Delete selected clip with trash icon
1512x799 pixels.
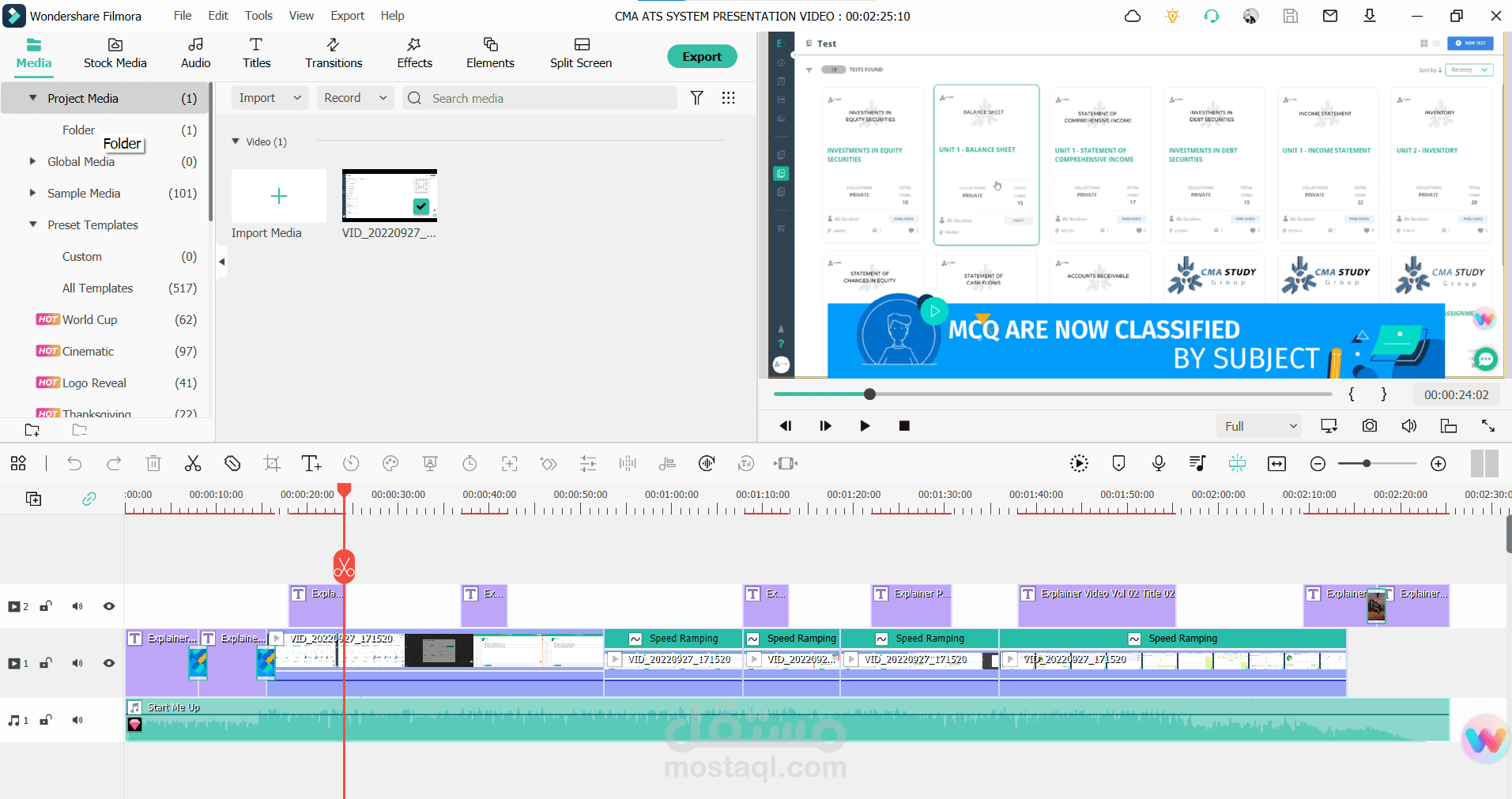click(153, 464)
